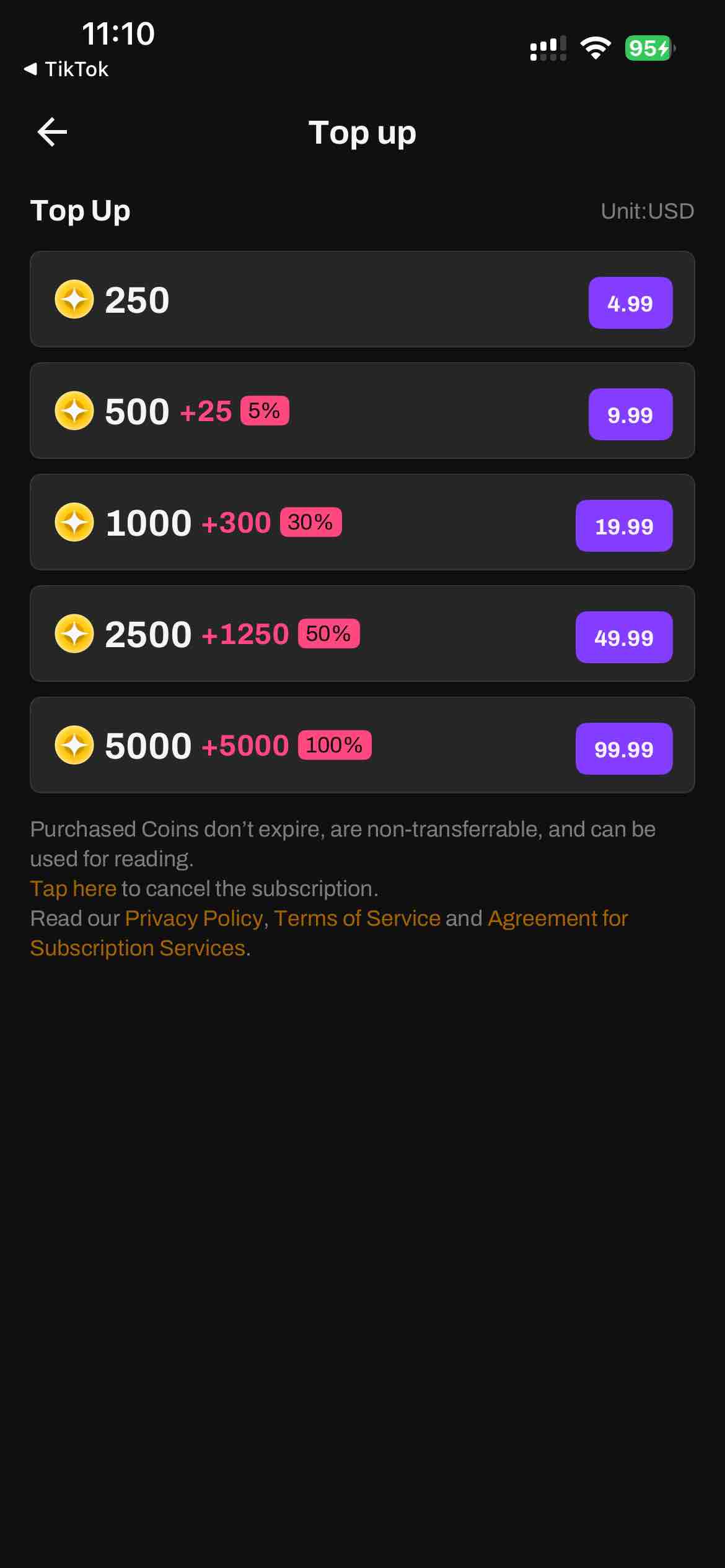Tap here to cancel the subscription
725x1568 pixels.
(x=73, y=889)
